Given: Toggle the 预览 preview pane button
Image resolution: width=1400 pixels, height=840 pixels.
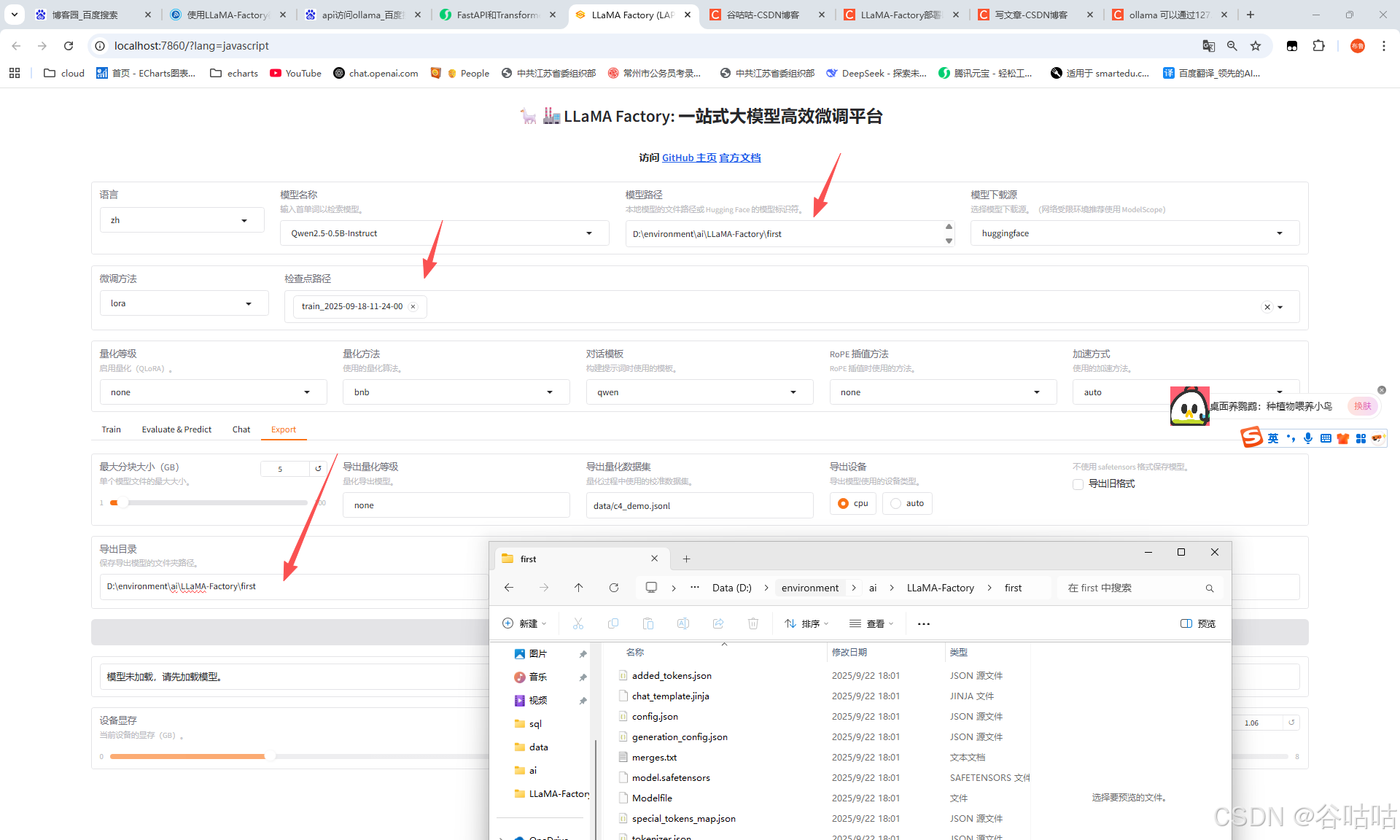Looking at the screenshot, I should (1198, 623).
